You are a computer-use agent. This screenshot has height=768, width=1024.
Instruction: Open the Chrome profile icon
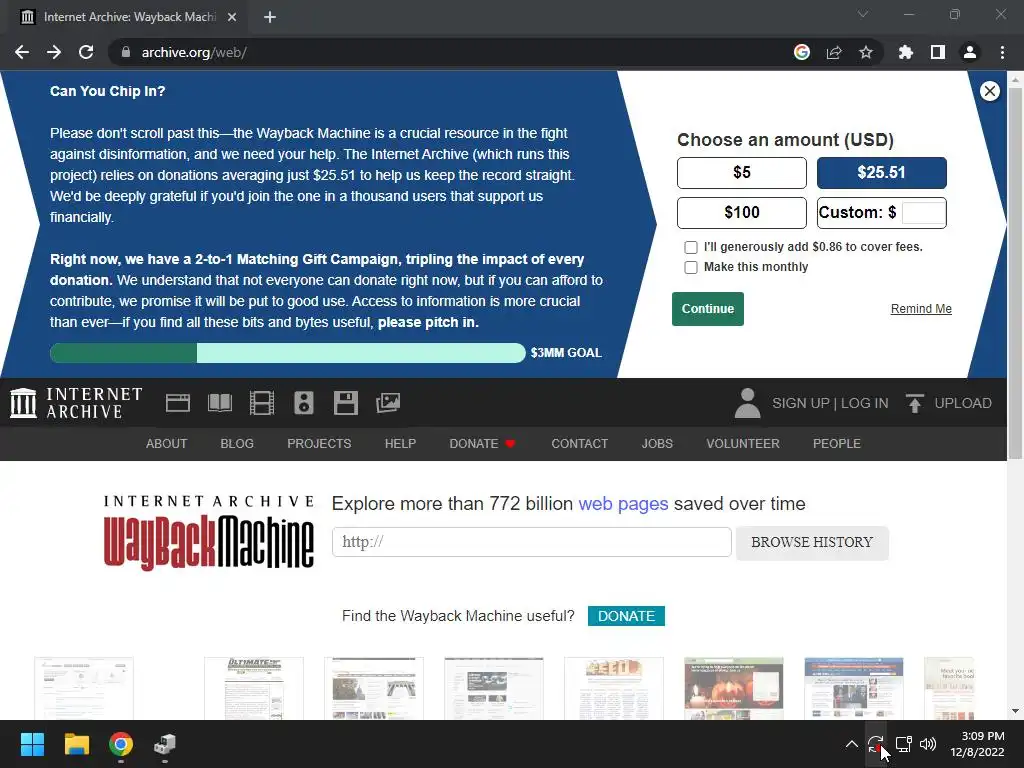[970, 52]
